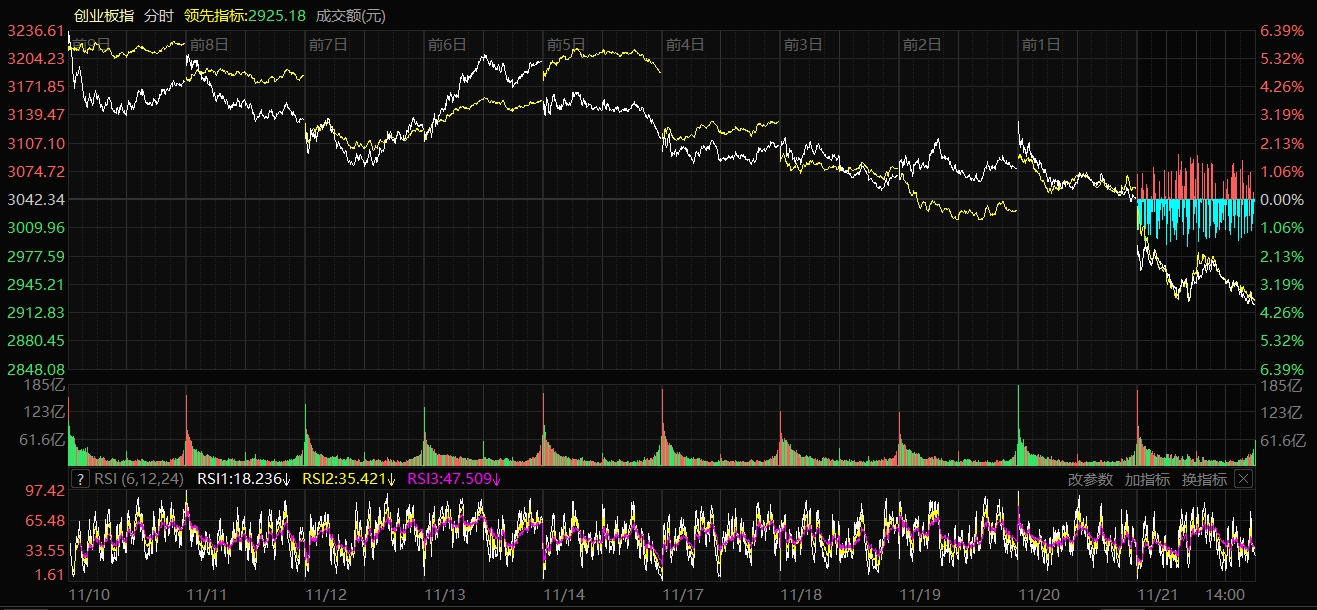Click the 11/14 date on time axis
Viewport: 1317px width, 610px height.
(563, 594)
